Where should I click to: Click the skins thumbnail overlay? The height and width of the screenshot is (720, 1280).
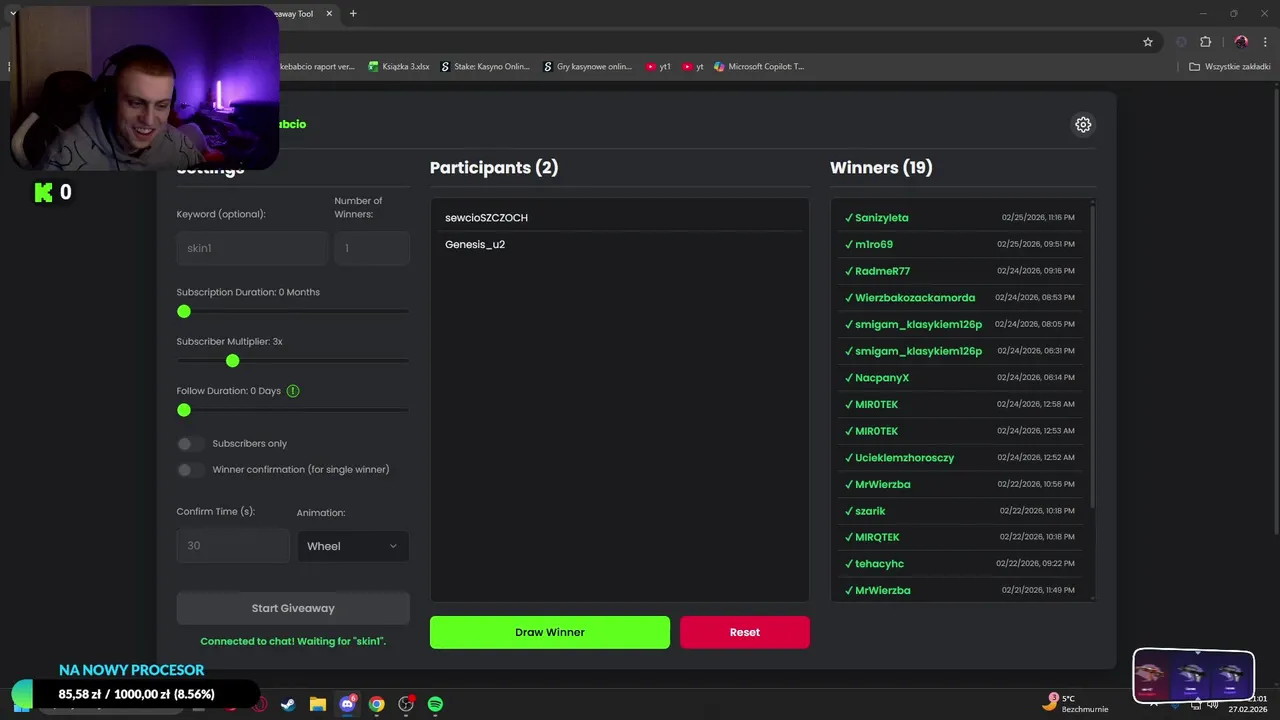[1193, 676]
